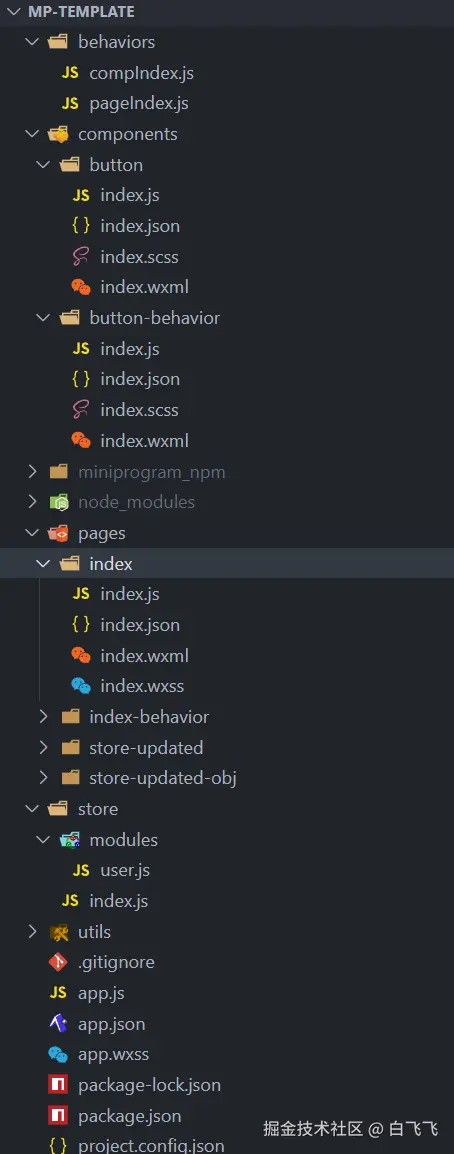Open pageIndex.js in behaviors

tap(139, 104)
